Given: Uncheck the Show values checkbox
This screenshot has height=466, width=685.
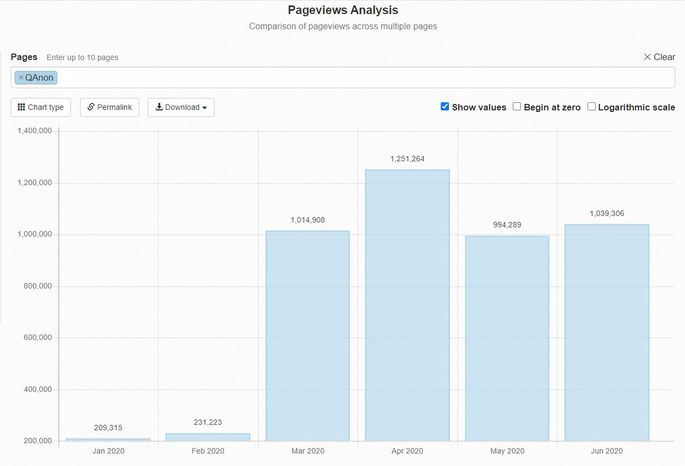Looking at the screenshot, I should tap(445, 107).
